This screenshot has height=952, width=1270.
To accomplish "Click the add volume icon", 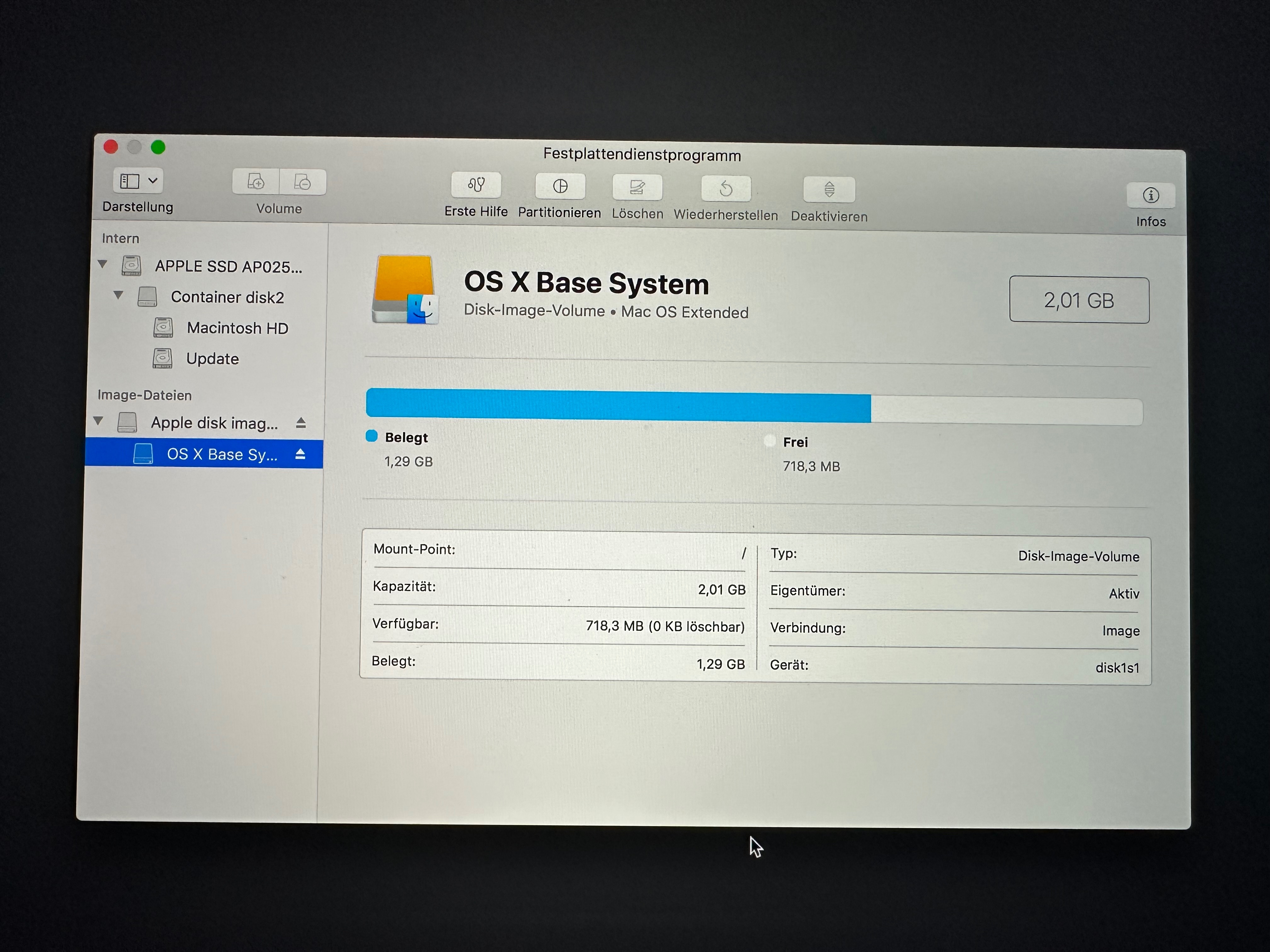I will coord(256,182).
